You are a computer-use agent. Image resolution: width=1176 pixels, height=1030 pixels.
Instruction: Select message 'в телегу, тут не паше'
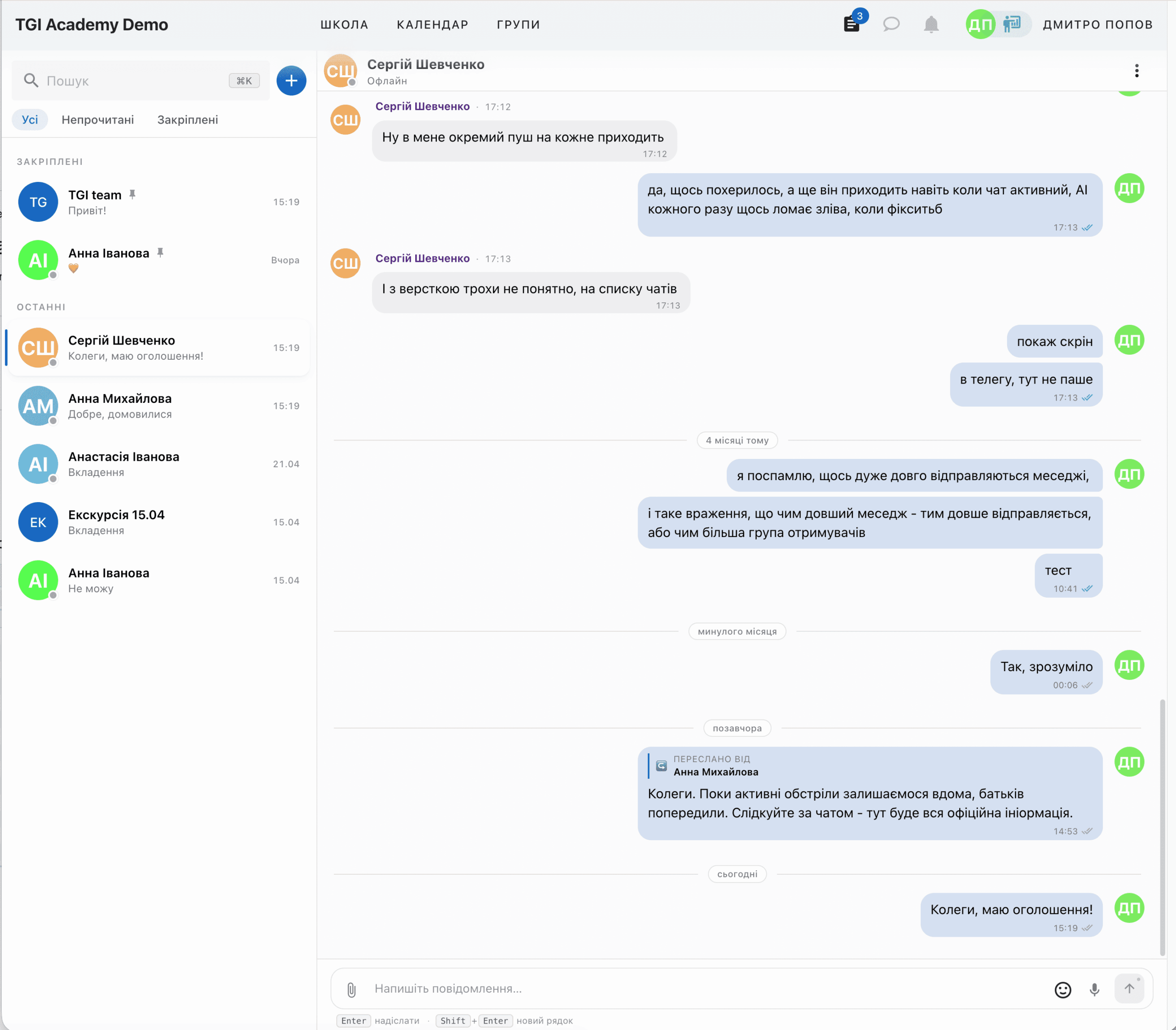1026,385
